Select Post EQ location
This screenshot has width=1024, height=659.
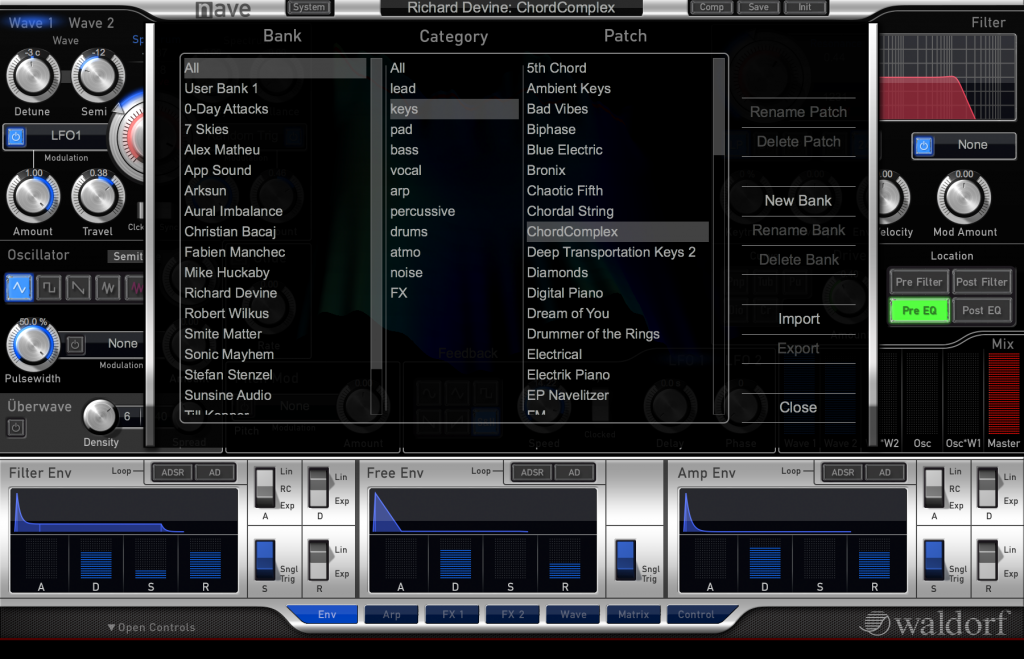(x=982, y=311)
